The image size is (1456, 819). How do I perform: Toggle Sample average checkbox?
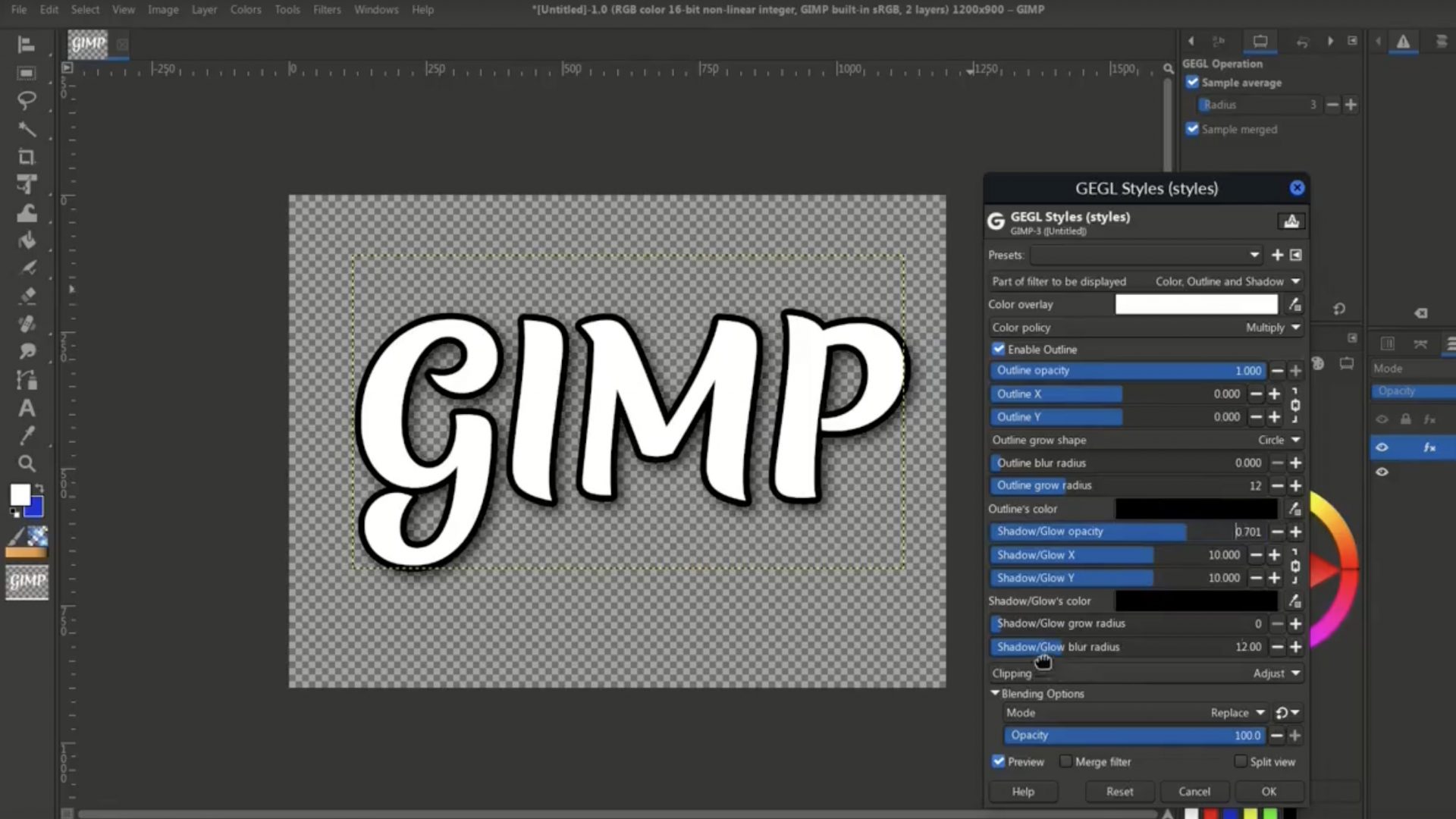point(1193,83)
